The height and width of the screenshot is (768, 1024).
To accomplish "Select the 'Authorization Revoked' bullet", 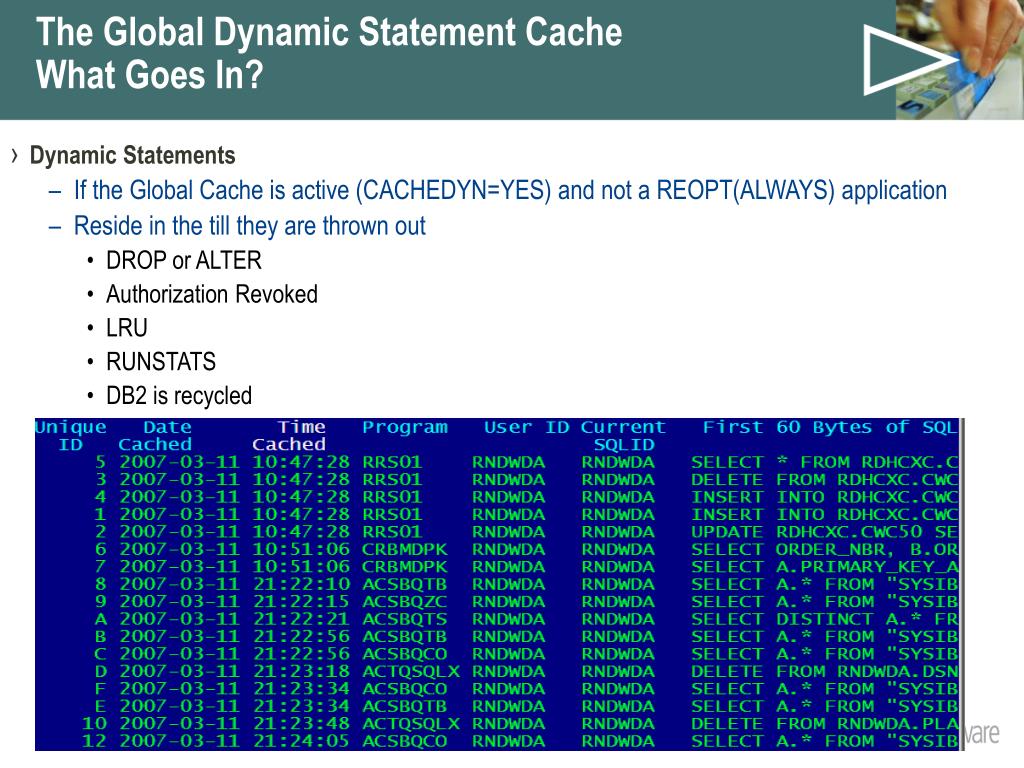I will [212, 294].
